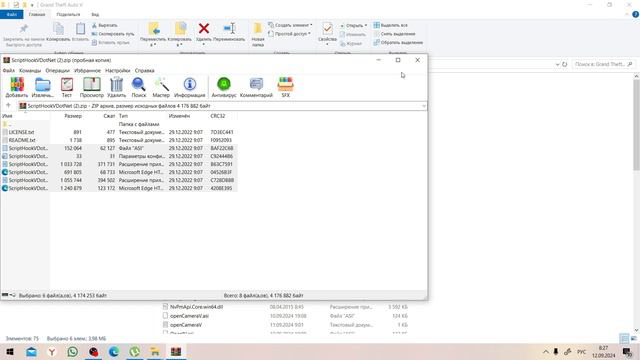Screen dimensions: 640x360
Task: Open WinRAR Файл menu
Action: [x=9, y=71]
